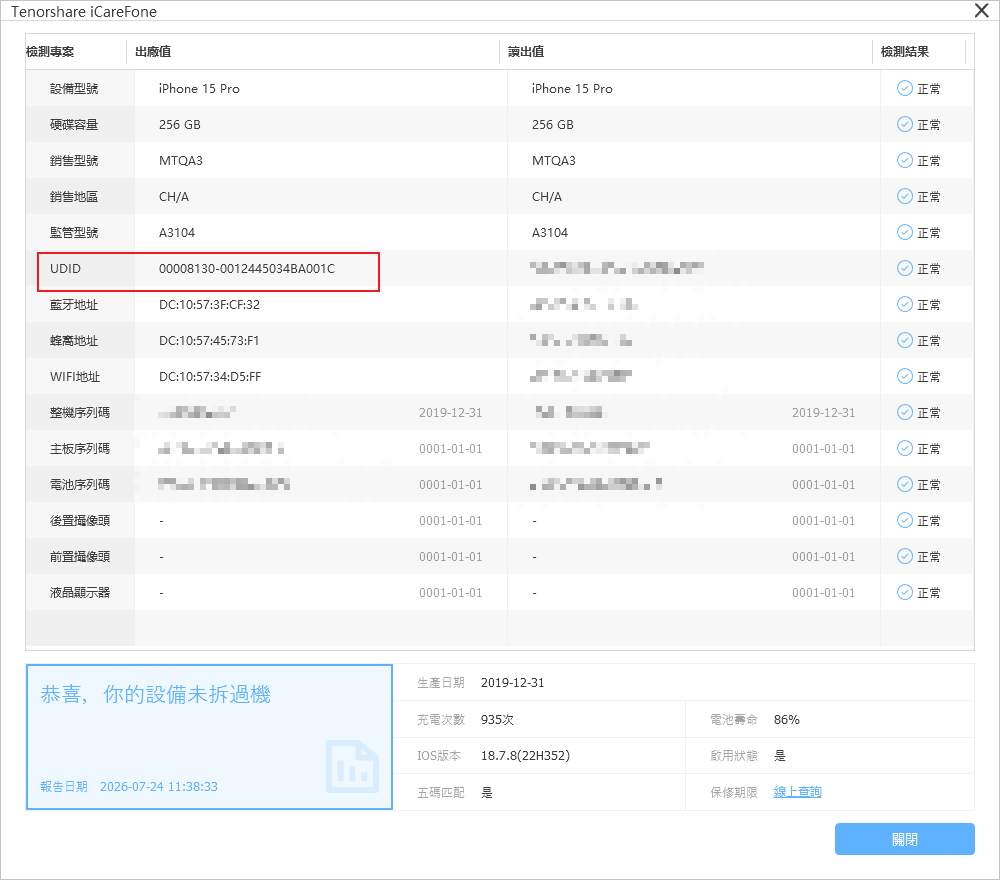The height and width of the screenshot is (880, 1000).
Task: Select the 硬碟容量 row label
Action: click(74, 124)
